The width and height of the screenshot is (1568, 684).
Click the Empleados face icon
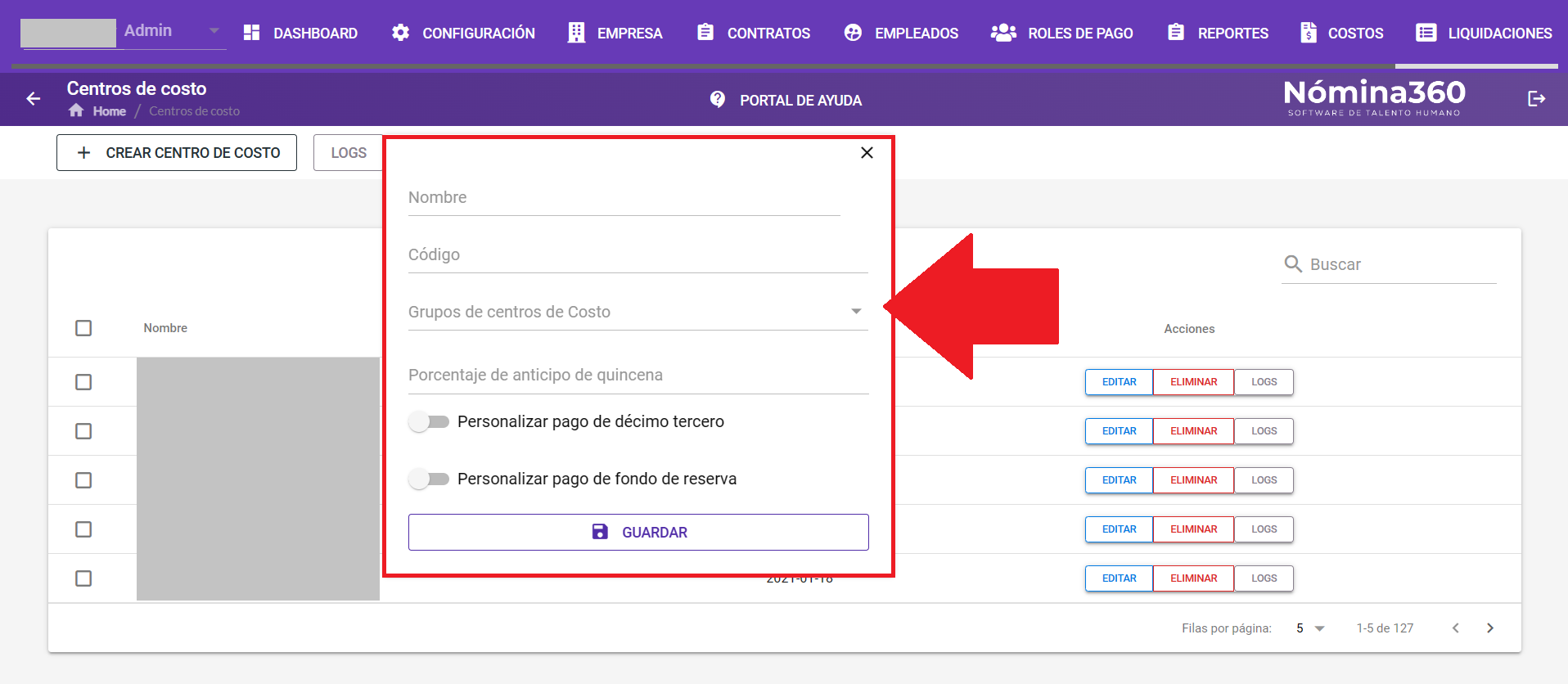pyautogui.click(x=853, y=33)
